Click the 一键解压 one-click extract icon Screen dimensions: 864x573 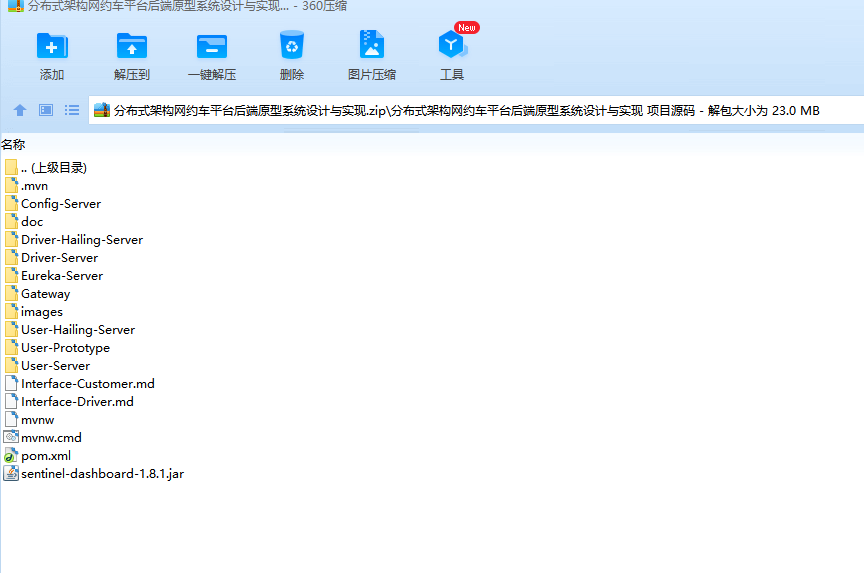pos(212,46)
